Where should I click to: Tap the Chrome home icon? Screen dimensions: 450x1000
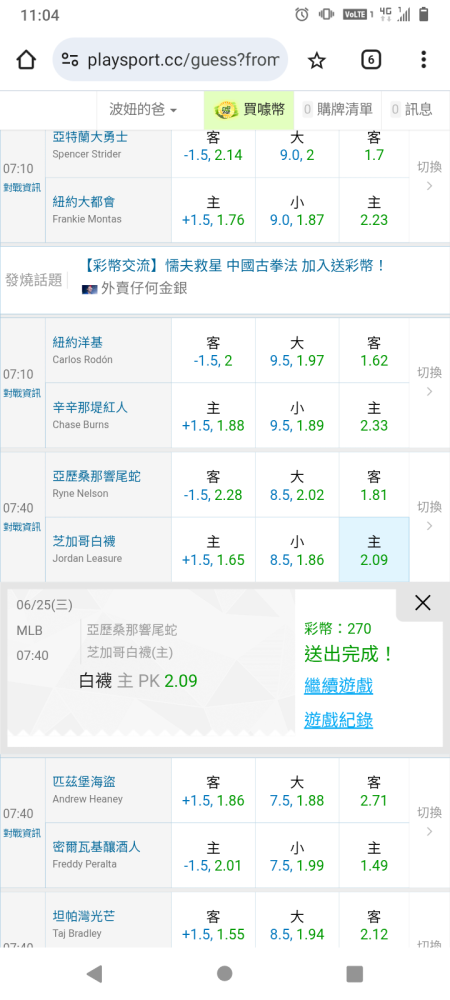pos(26,60)
